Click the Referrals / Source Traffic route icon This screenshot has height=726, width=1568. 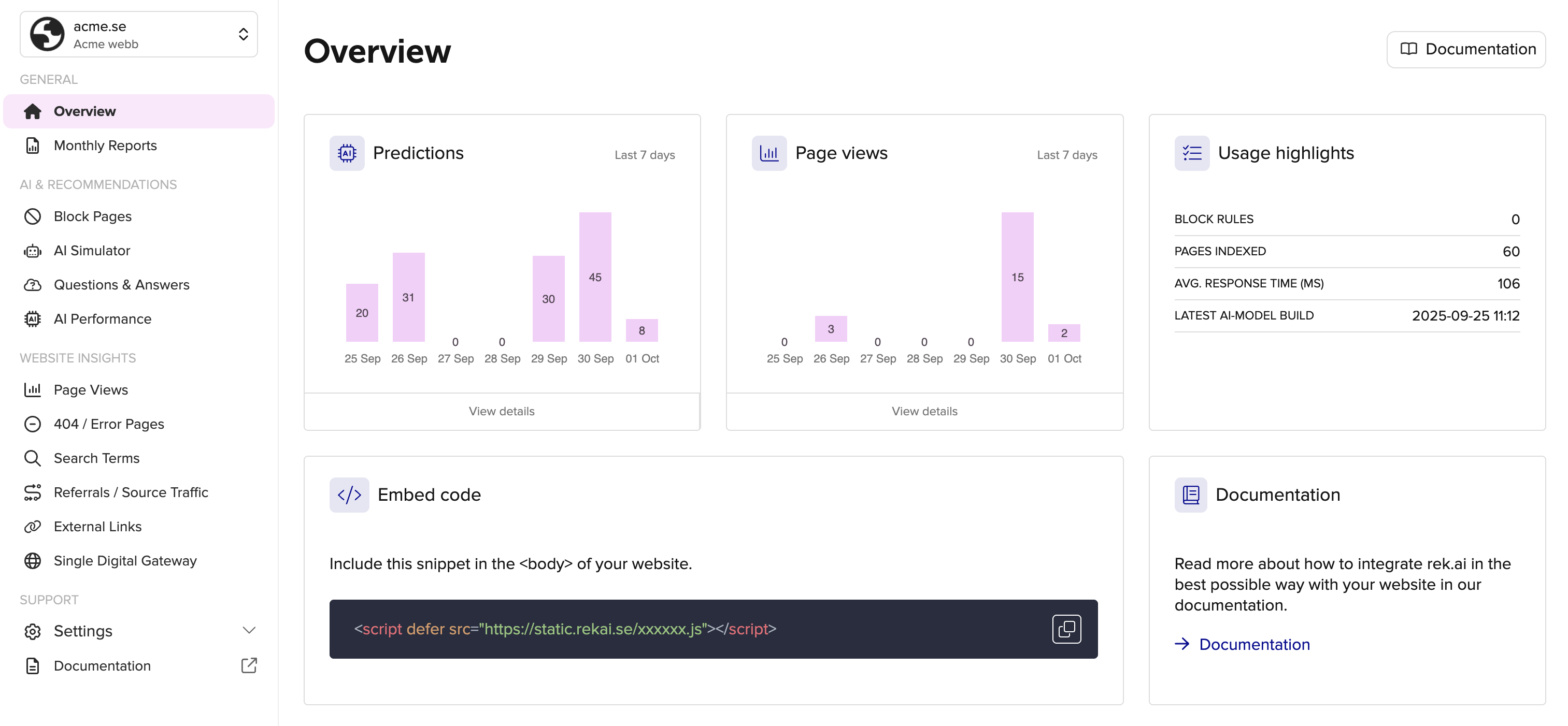32,492
